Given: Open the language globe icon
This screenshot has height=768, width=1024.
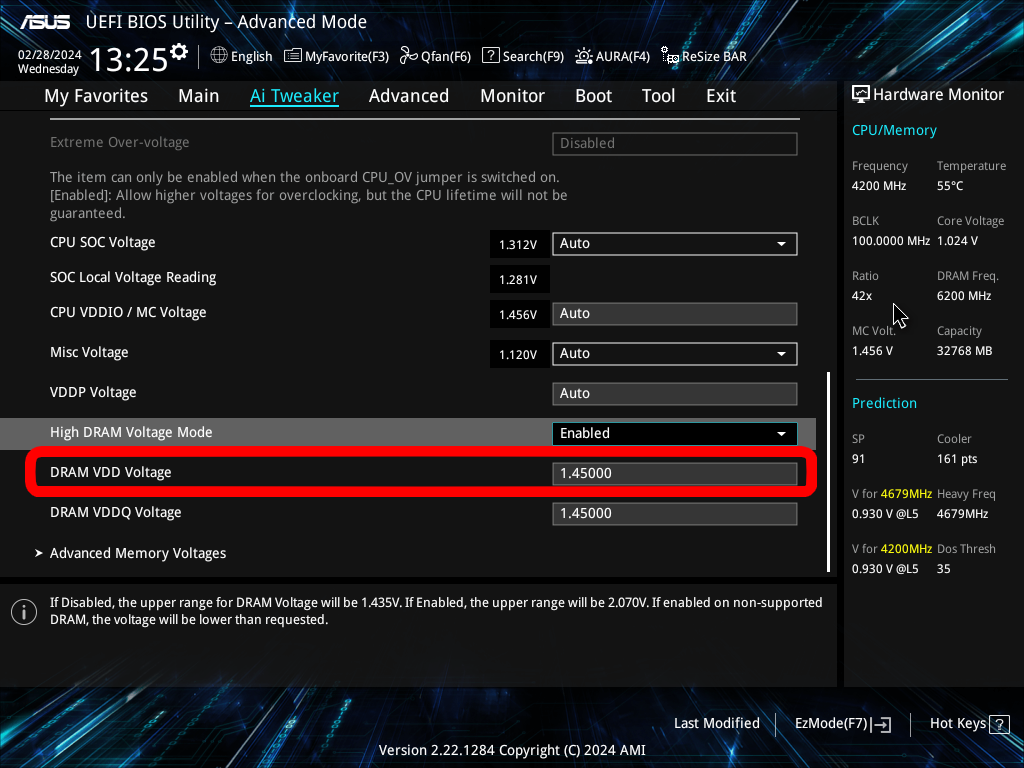Looking at the screenshot, I should tap(219, 56).
